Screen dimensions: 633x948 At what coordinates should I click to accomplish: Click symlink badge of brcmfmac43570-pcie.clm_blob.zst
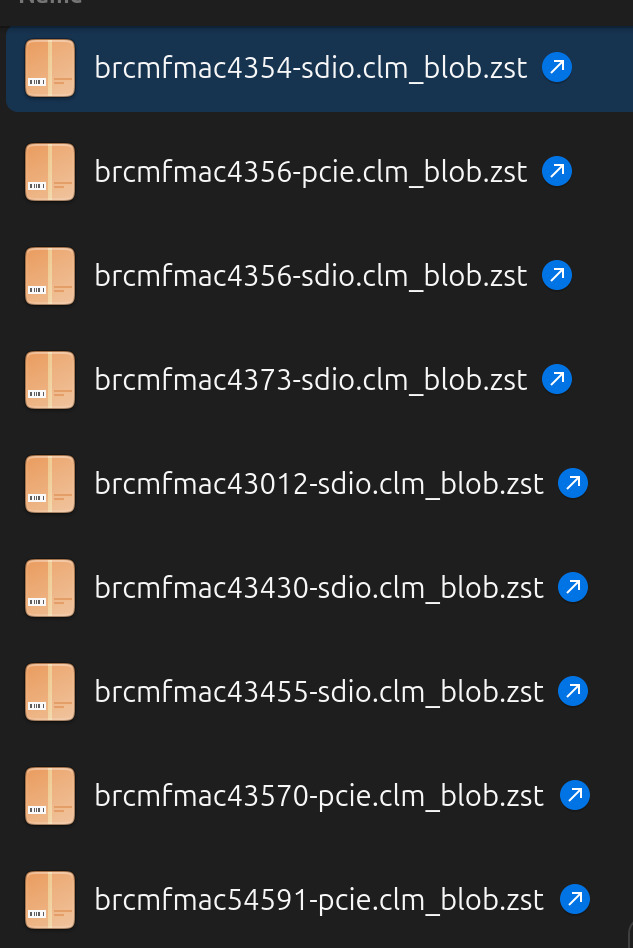[x=575, y=795]
